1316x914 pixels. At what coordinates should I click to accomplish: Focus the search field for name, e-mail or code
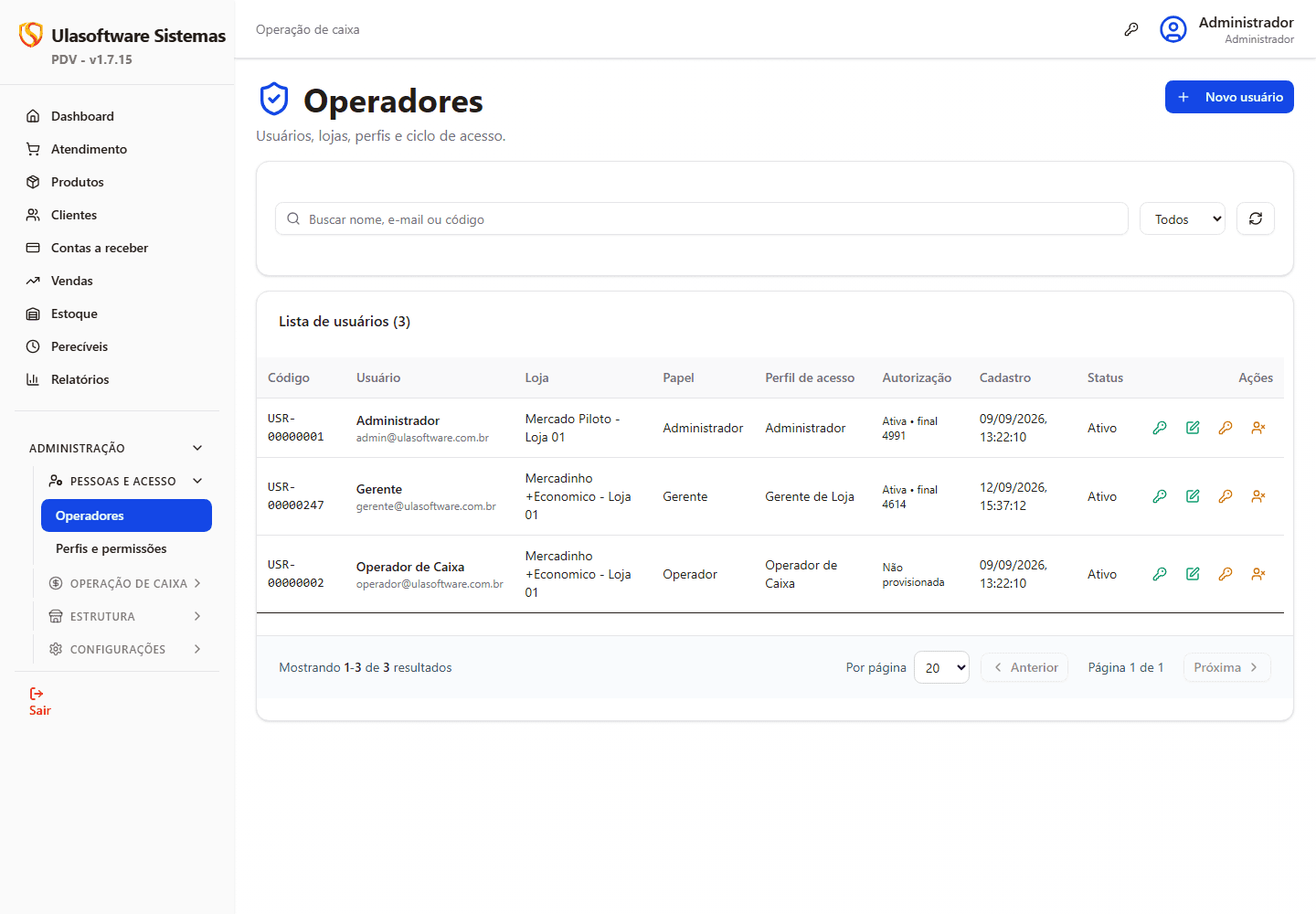(x=702, y=218)
